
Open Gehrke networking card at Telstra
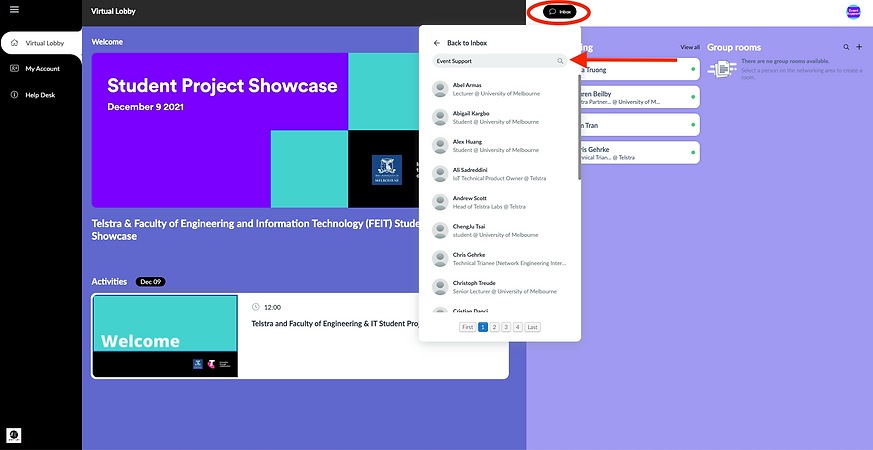coord(640,153)
